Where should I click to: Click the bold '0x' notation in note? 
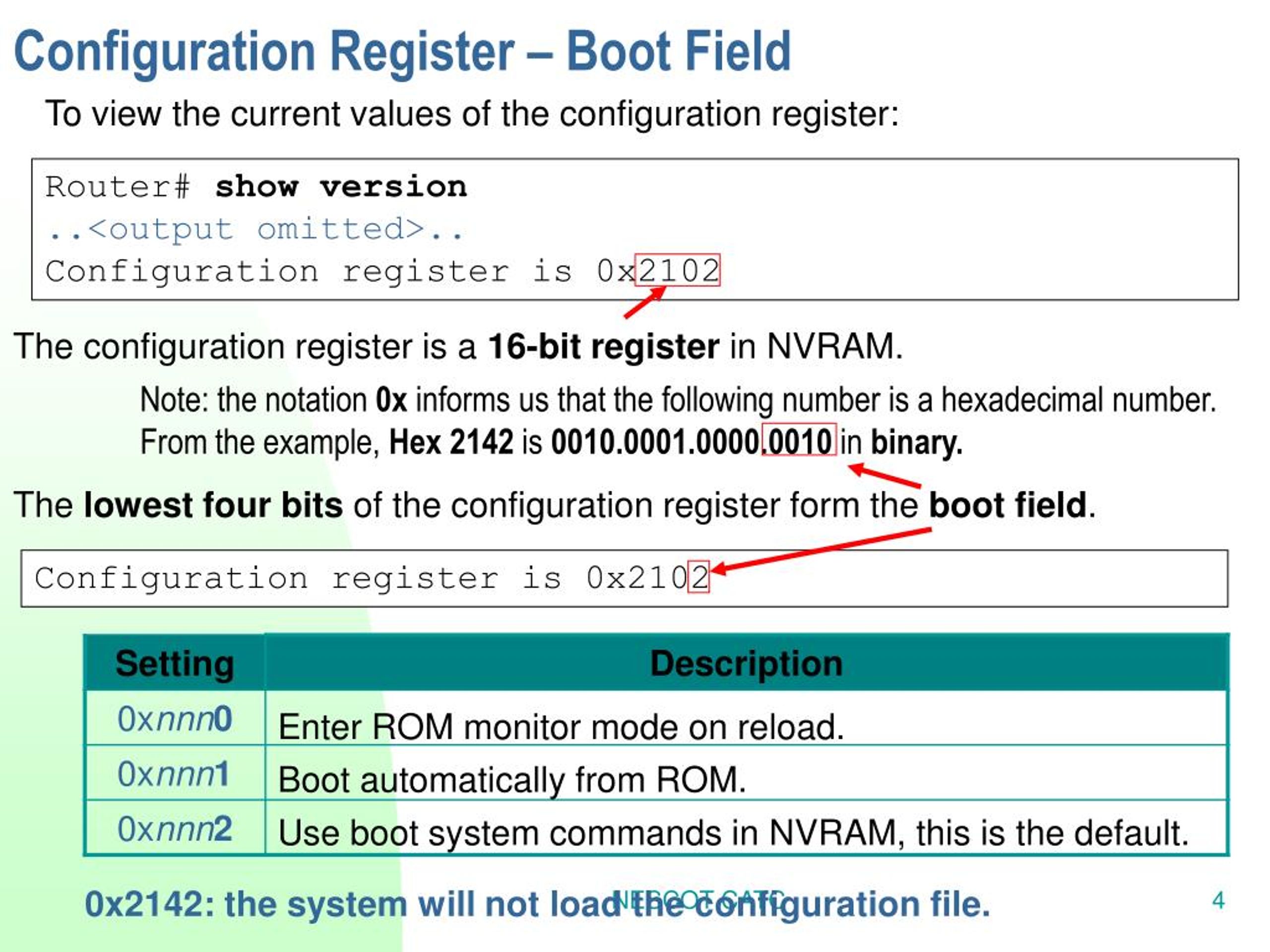coord(391,400)
